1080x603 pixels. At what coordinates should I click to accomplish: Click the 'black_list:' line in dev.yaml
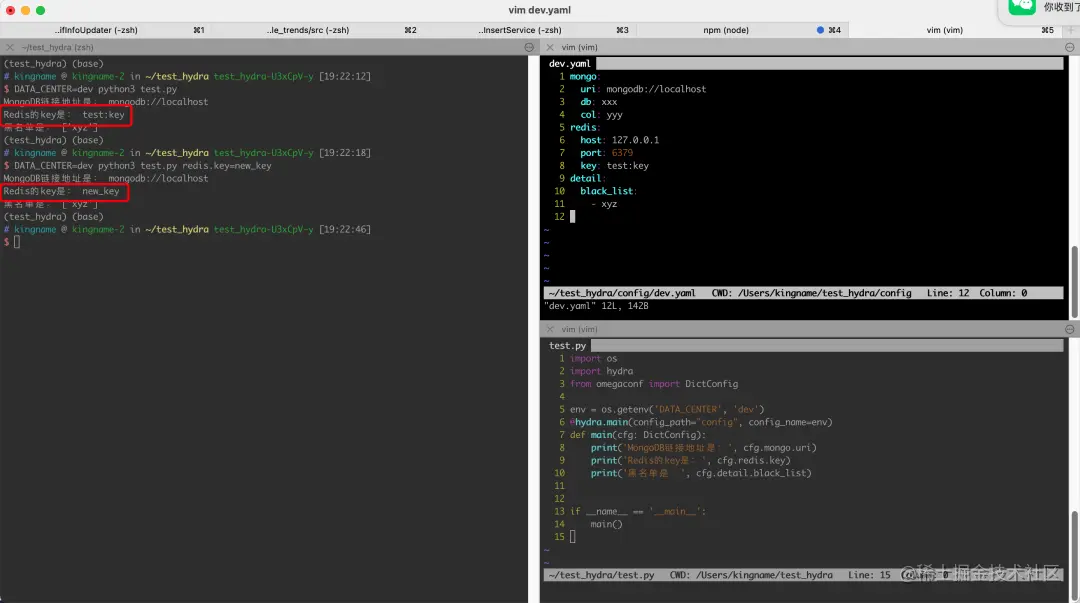[x=608, y=191]
